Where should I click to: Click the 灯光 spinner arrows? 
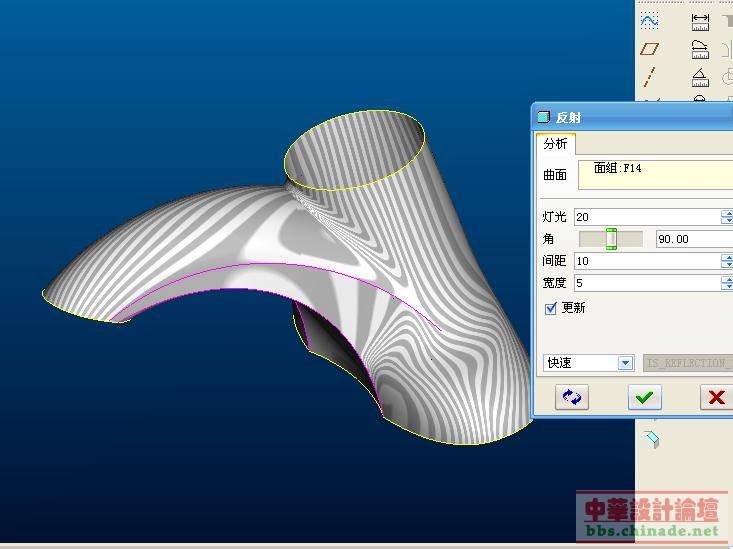click(727, 217)
